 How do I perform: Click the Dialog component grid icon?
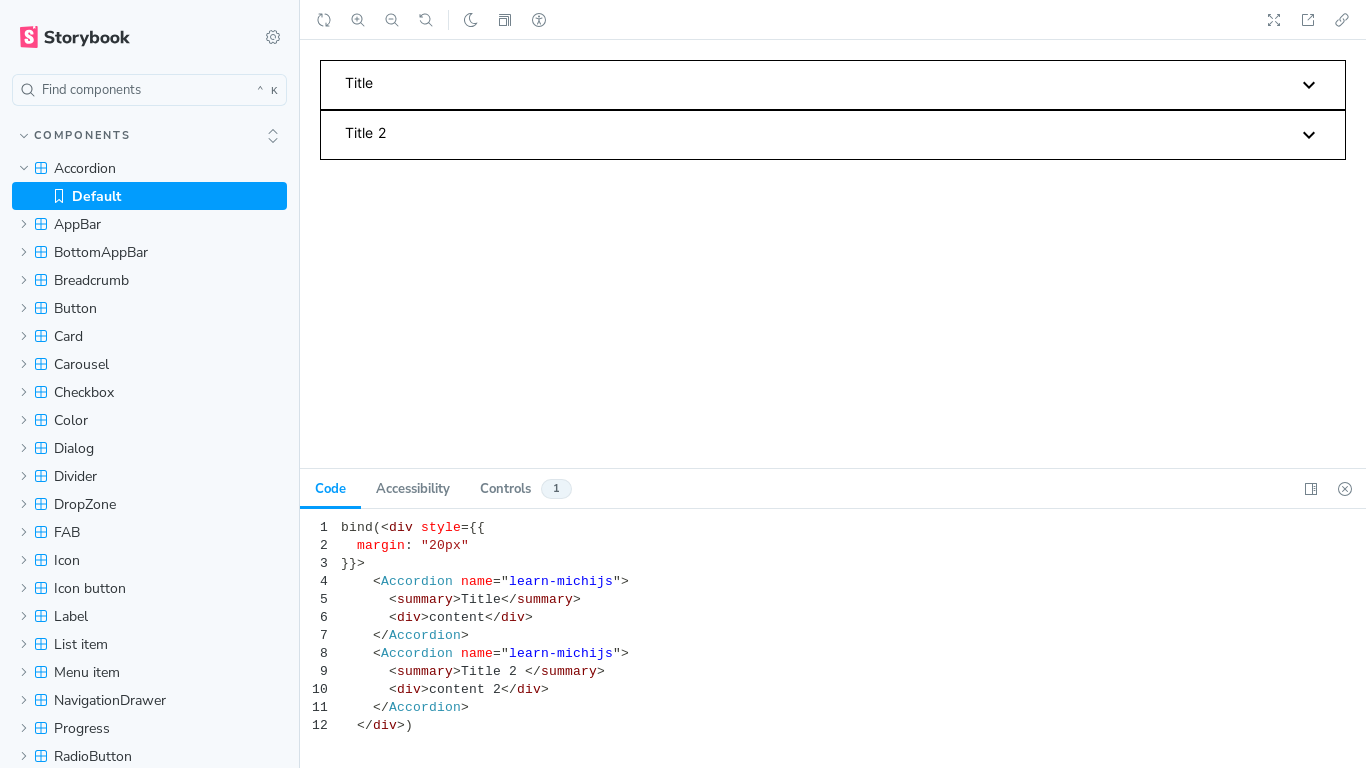click(x=41, y=448)
